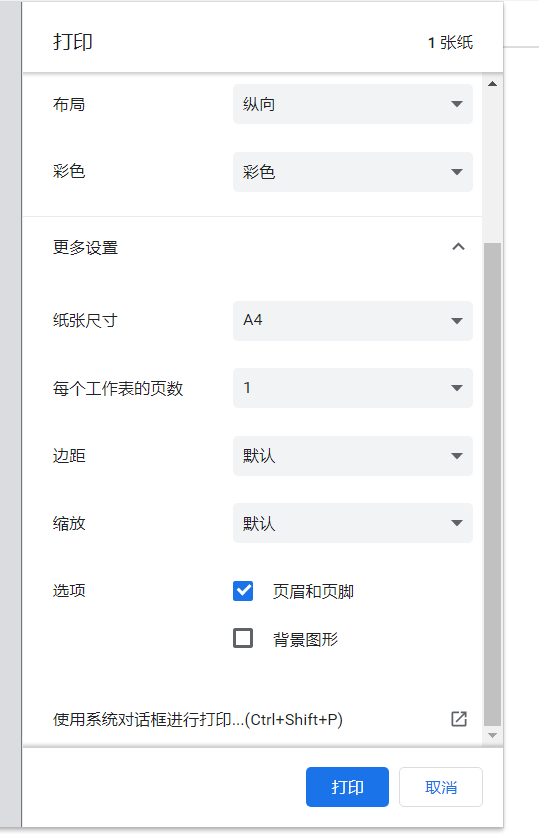
Task: Open the 边距 margins dropdown
Action: (353, 456)
